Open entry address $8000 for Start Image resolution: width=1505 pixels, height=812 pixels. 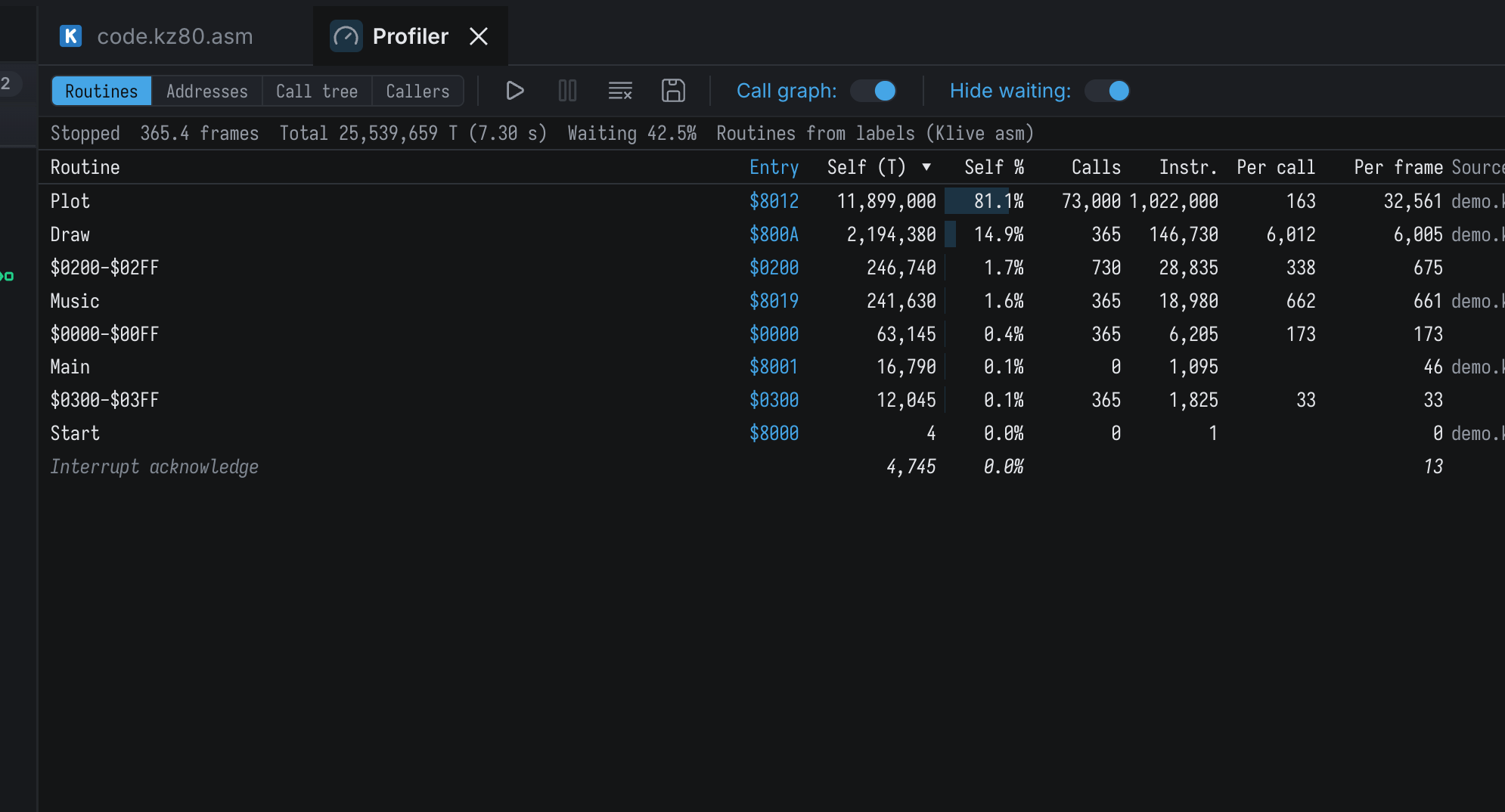pyautogui.click(x=774, y=433)
